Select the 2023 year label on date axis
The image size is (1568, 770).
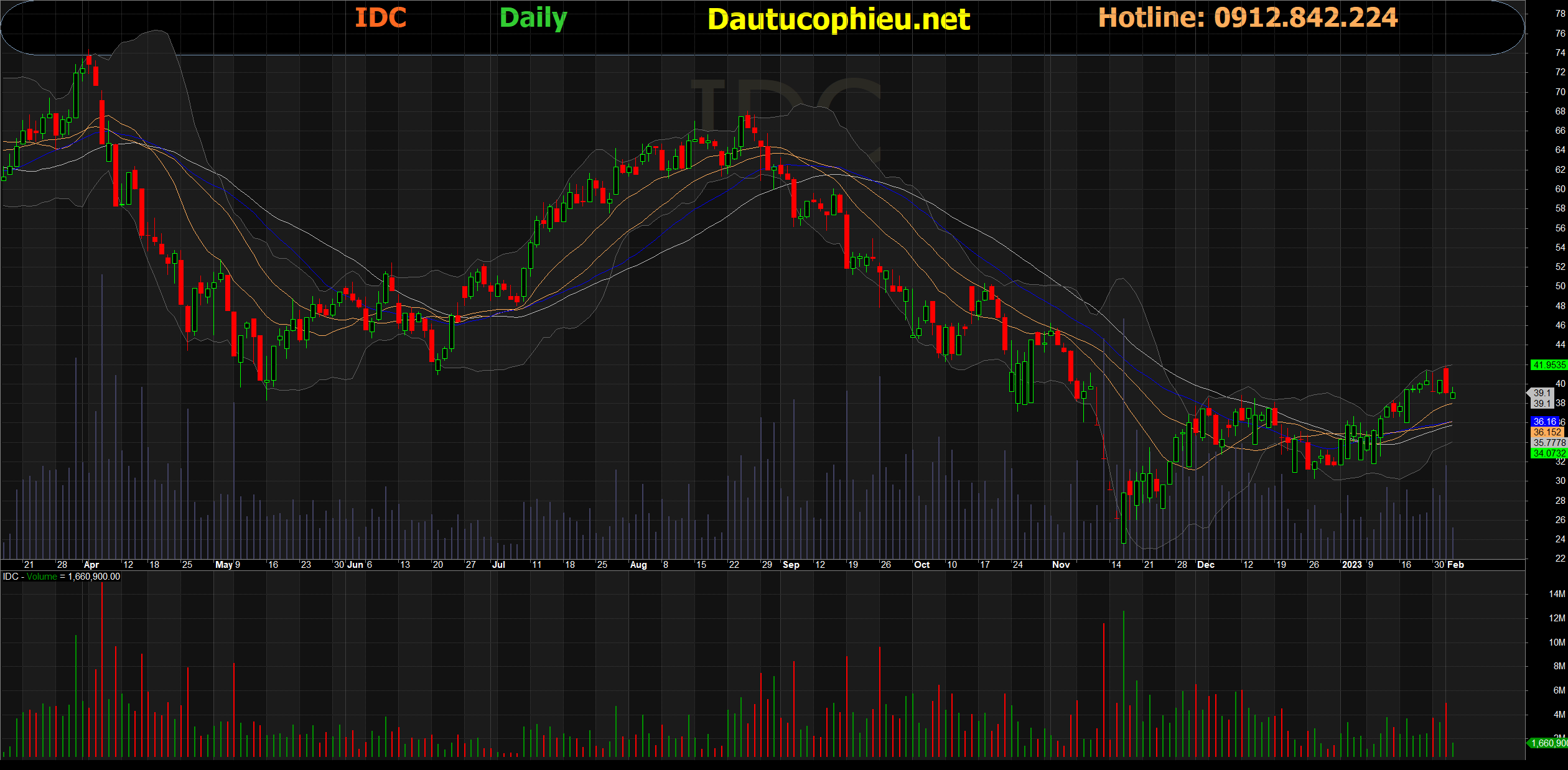[1351, 565]
